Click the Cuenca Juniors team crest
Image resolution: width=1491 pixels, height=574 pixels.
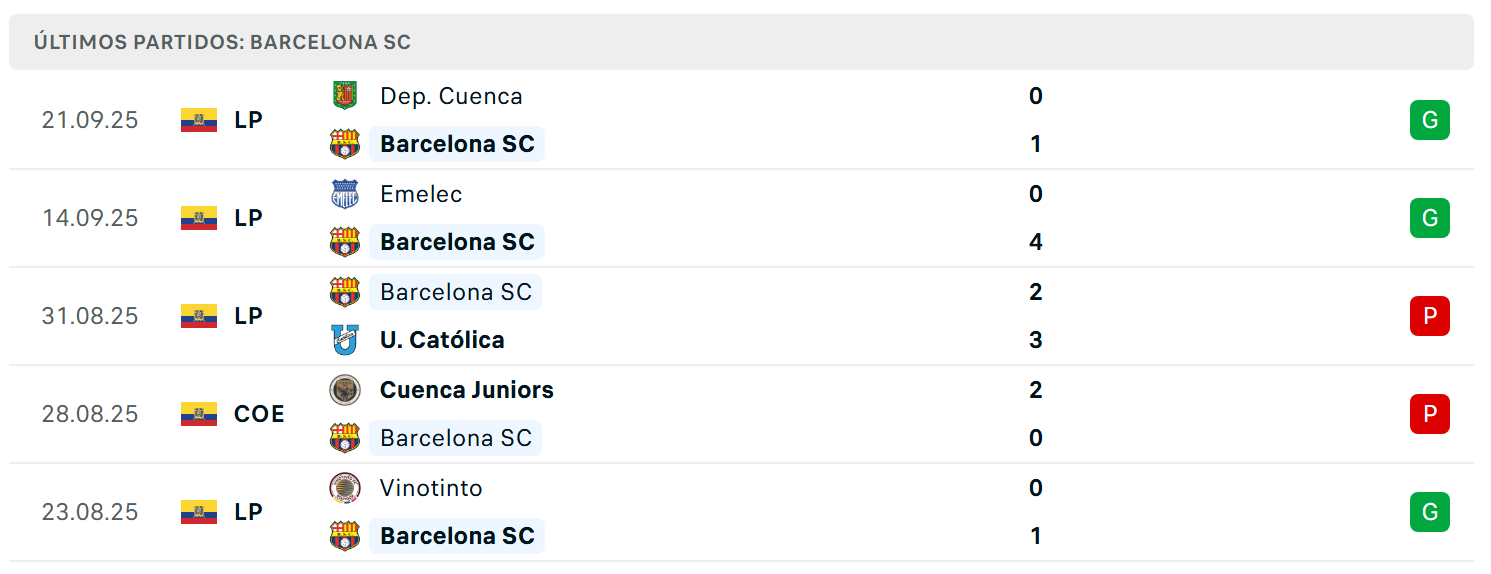pos(345,390)
